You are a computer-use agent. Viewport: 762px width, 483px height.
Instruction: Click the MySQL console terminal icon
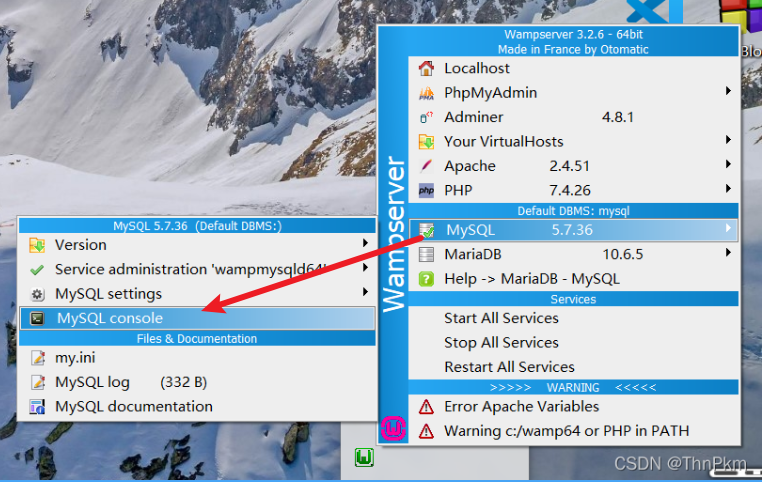37,319
